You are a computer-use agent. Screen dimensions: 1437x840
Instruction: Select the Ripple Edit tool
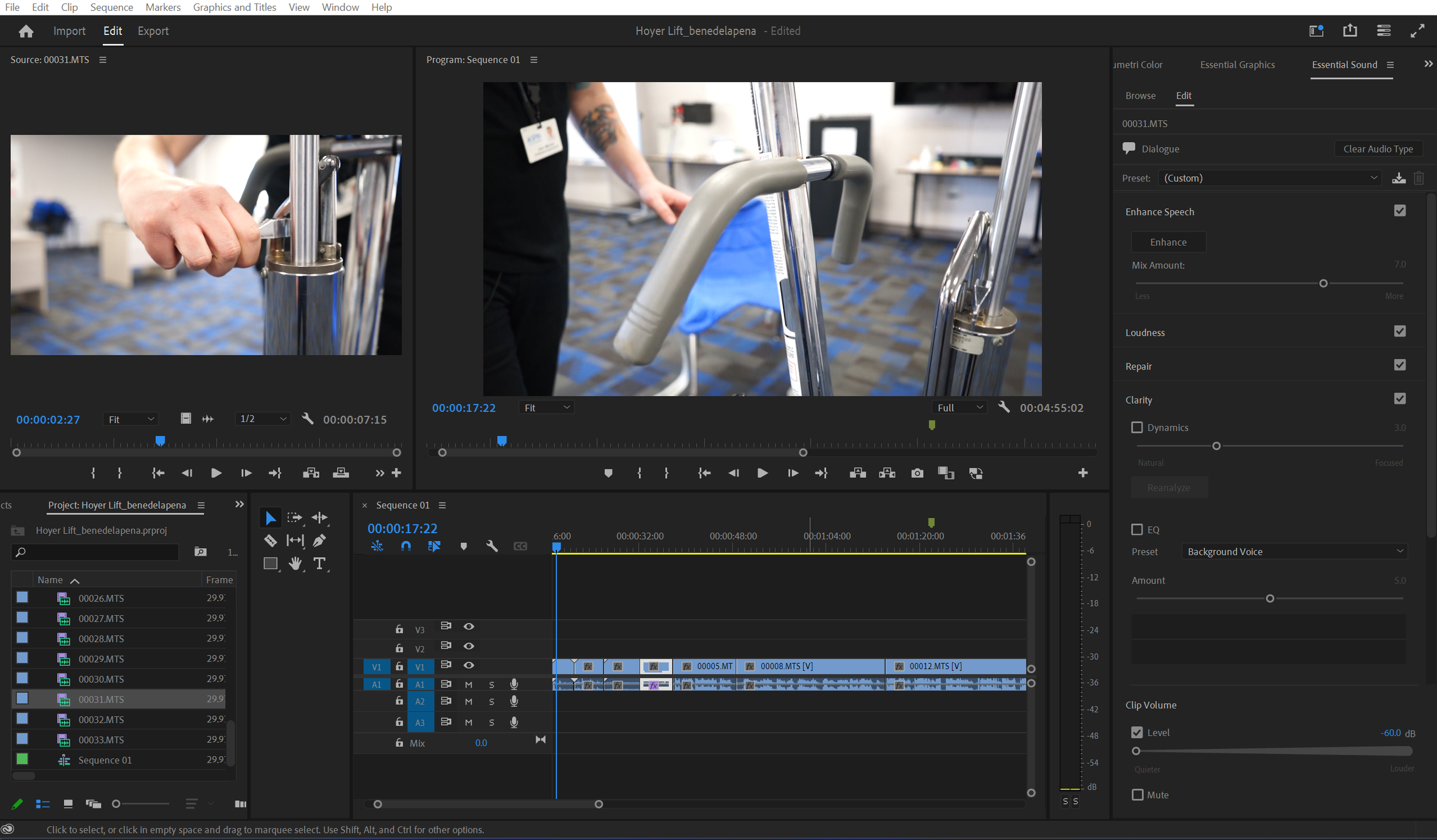tap(320, 518)
